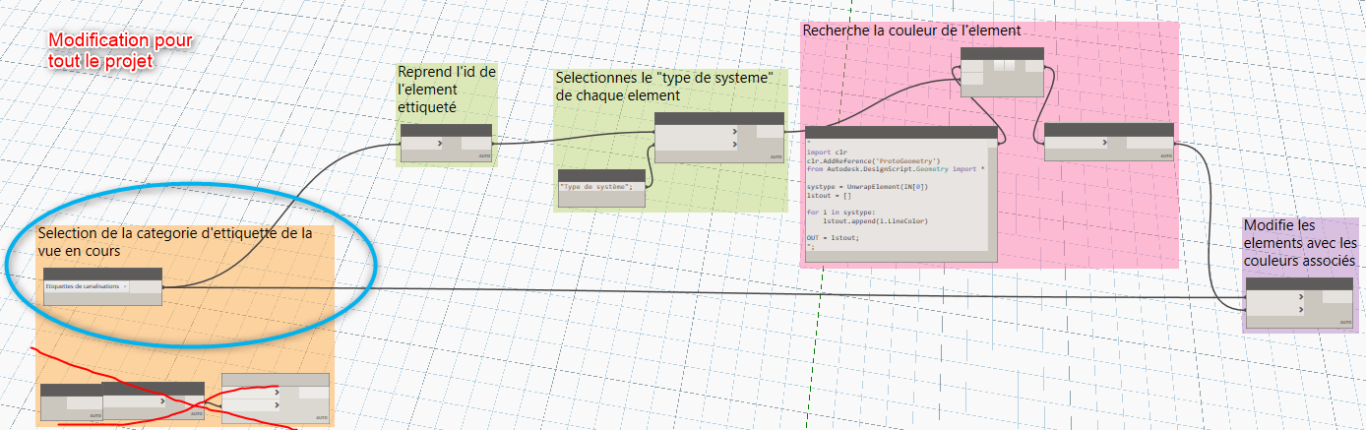Click inside the Python script code editor
This screenshot has height=430, width=1366.
coord(901,199)
